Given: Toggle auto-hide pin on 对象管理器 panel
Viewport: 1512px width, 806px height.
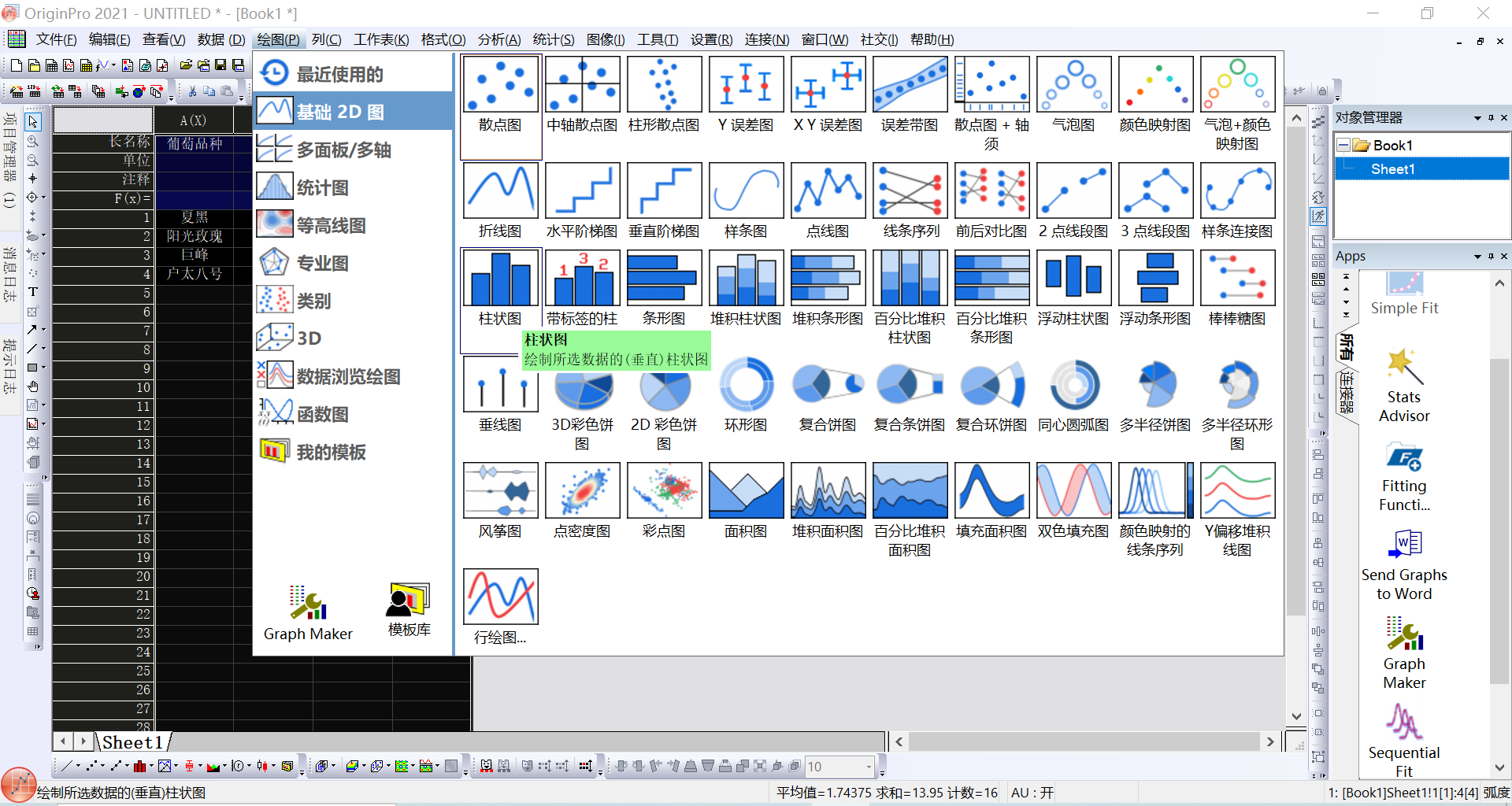Looking at the screenshot, I should [1491, 118].
